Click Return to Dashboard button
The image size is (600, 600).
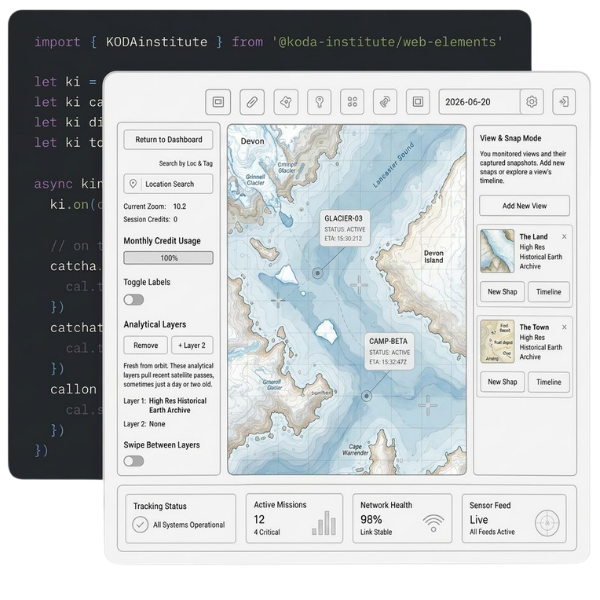(x=168, y=140)
